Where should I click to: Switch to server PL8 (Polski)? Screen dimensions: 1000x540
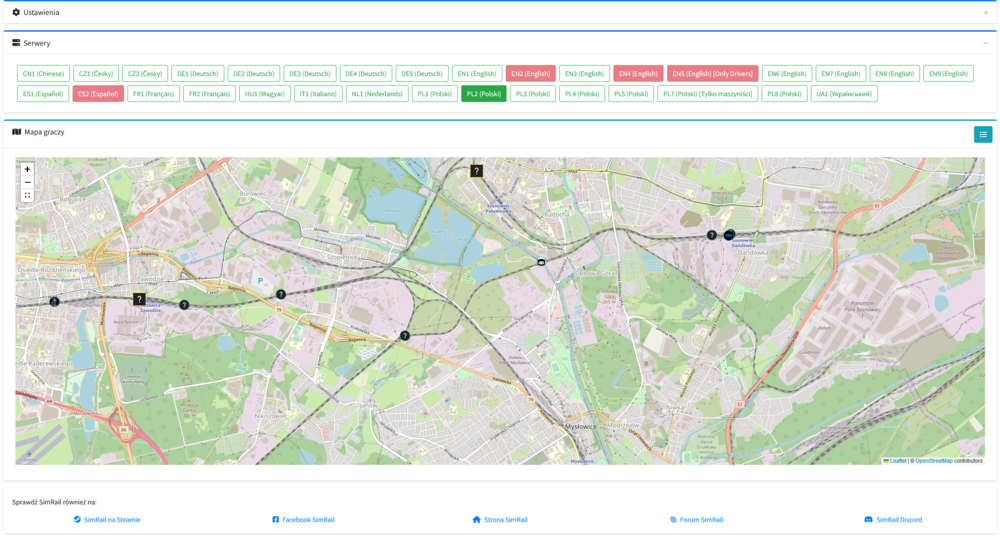784,94
